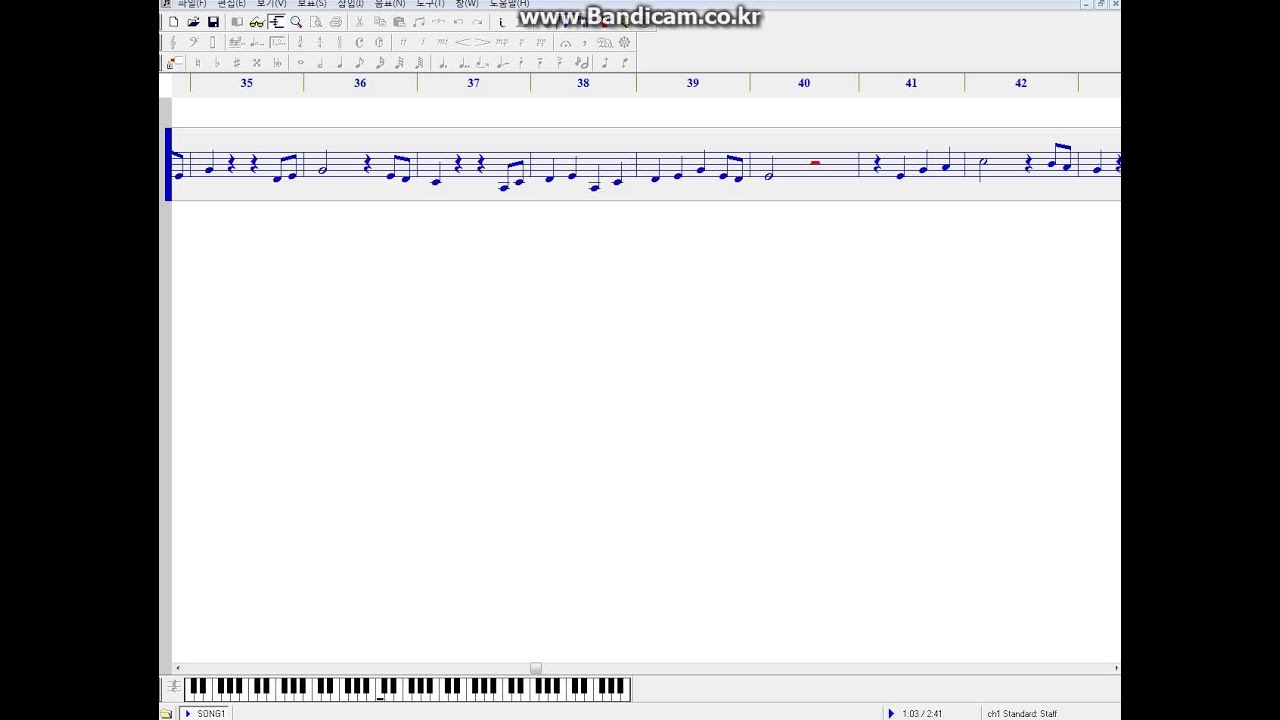Open print preview icon

[x=316, y=22]
